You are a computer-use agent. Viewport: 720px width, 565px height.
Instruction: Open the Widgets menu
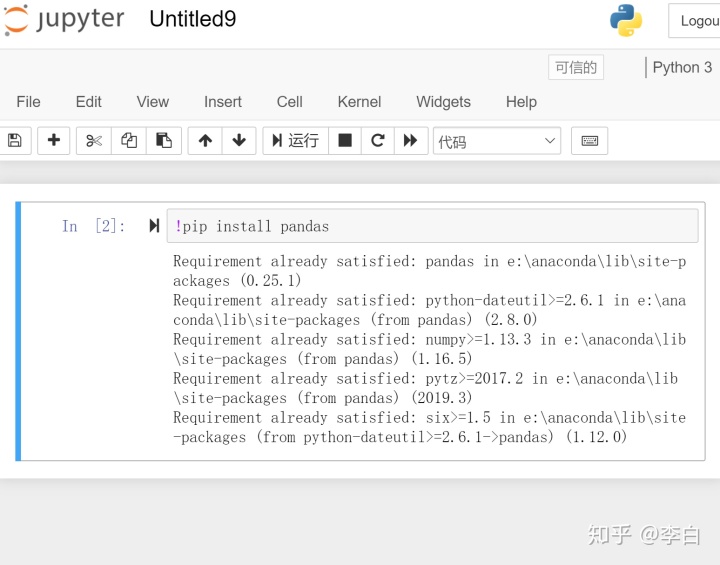[x=444, y=102]
